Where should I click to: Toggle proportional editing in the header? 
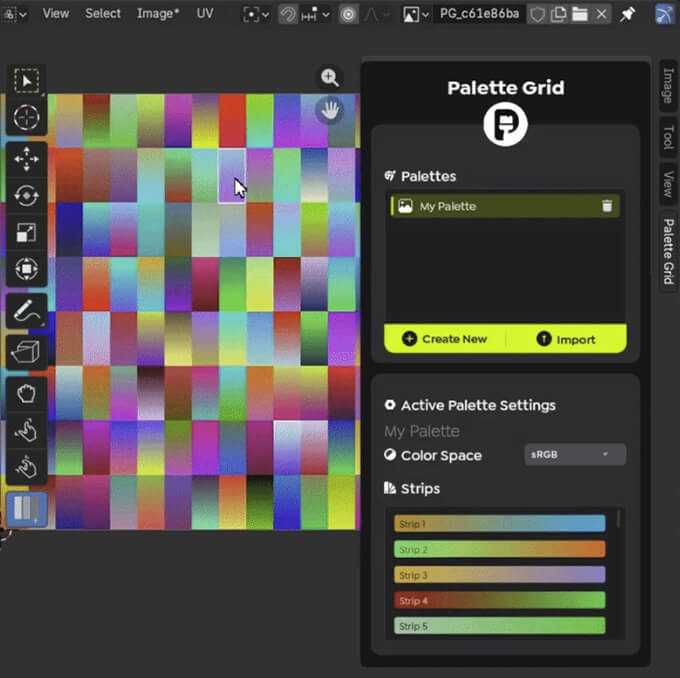pos(348,14)
